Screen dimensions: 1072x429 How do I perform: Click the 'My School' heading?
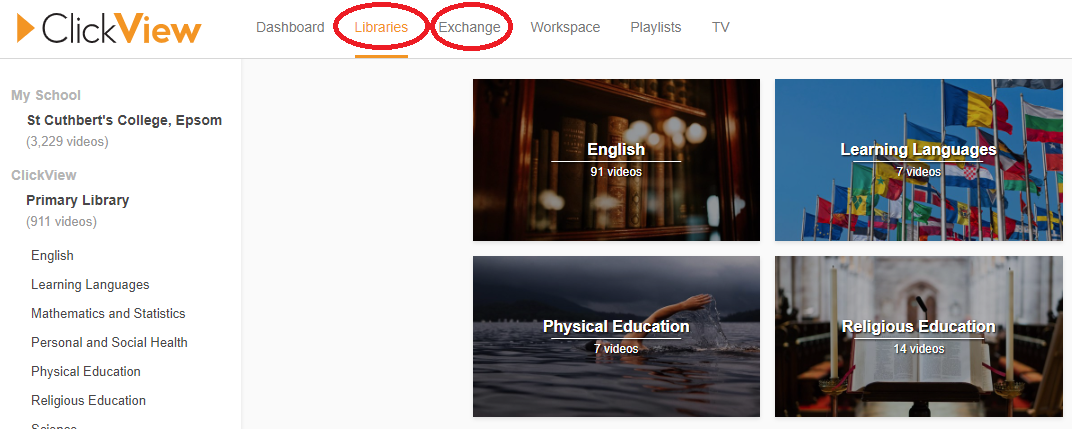click(46, 95)
